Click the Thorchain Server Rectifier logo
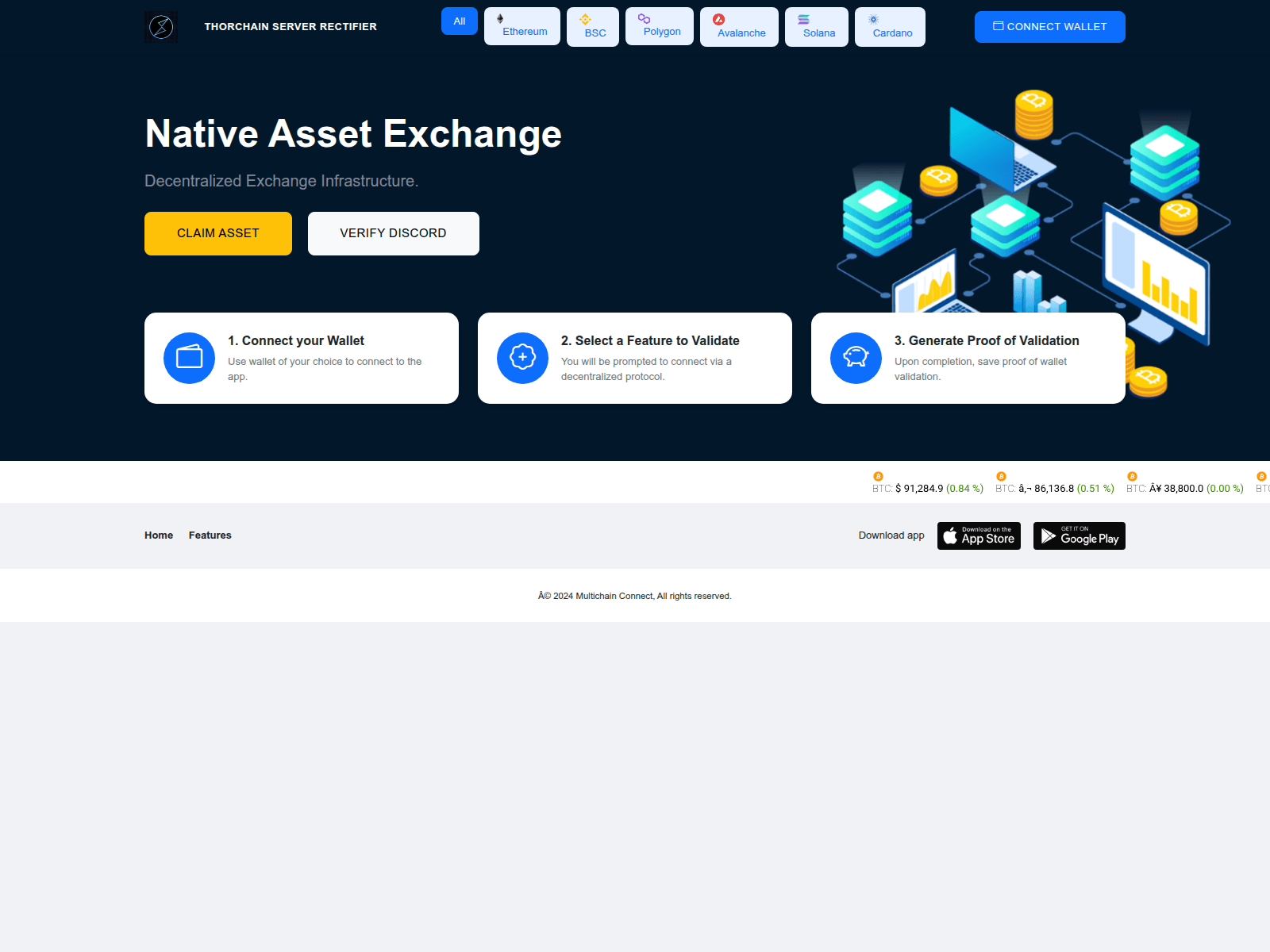The width and height of the screenshot is (1270, 952). pyautogui.click(x=161, y=26)
